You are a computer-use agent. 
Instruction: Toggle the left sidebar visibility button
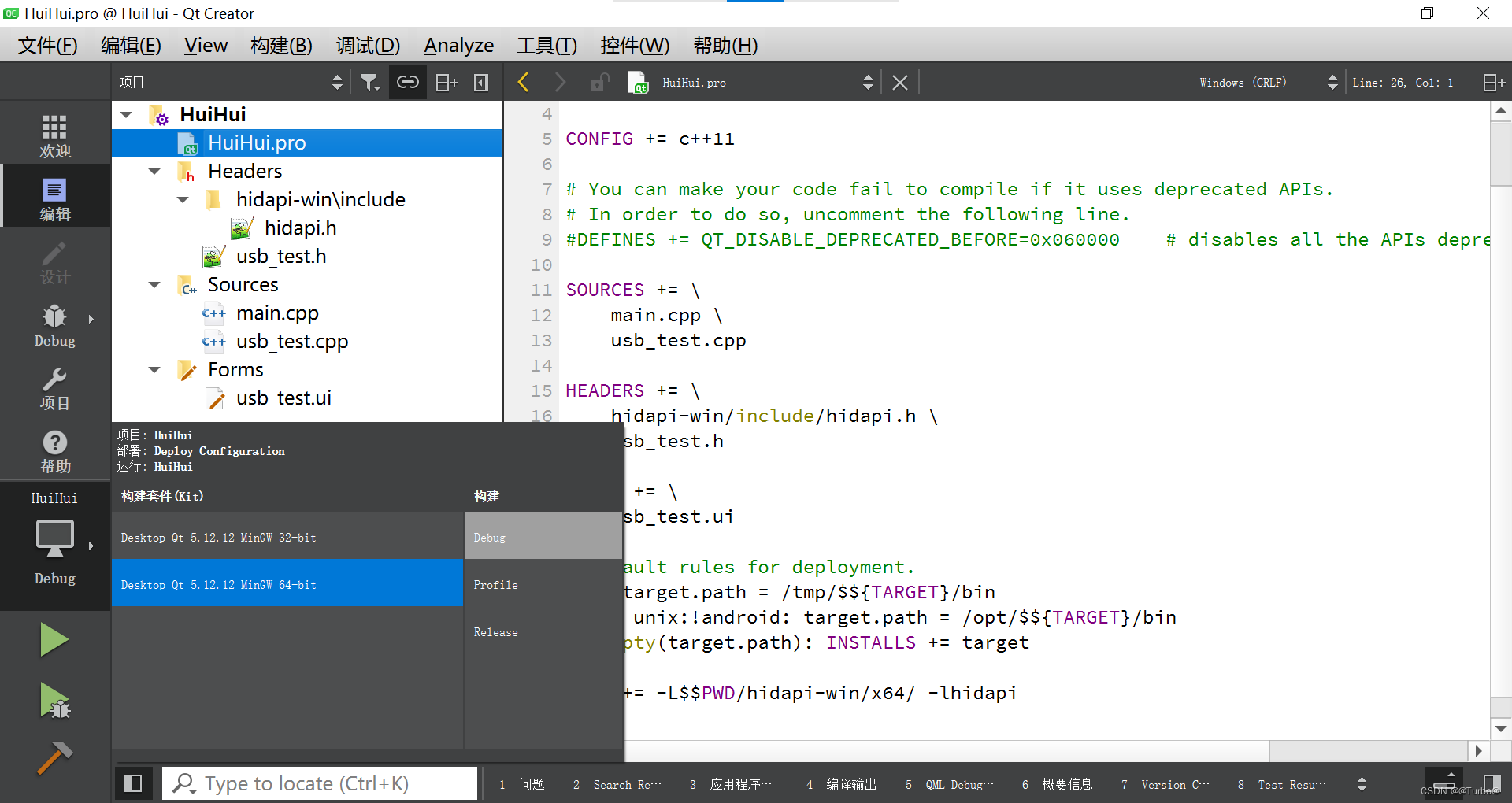coord(133,783)
